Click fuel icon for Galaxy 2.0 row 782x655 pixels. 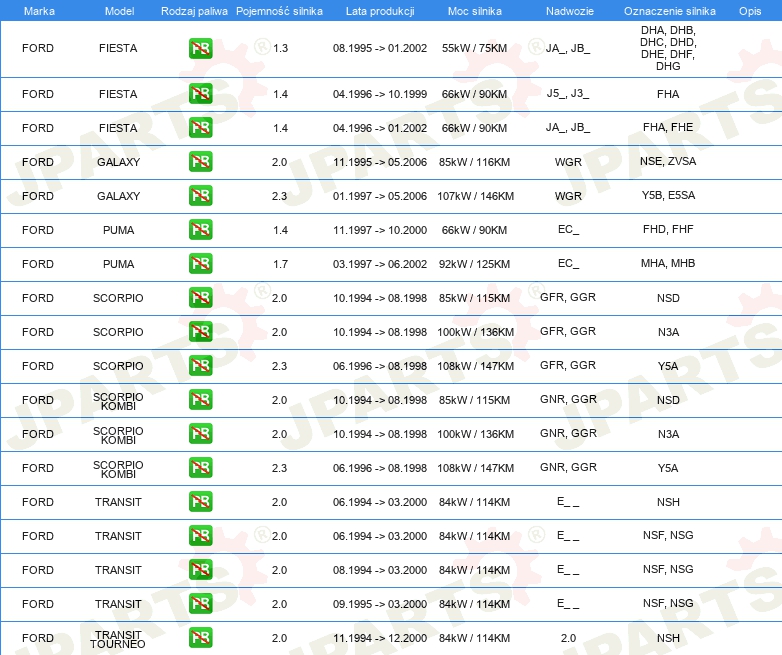[200, 162]
